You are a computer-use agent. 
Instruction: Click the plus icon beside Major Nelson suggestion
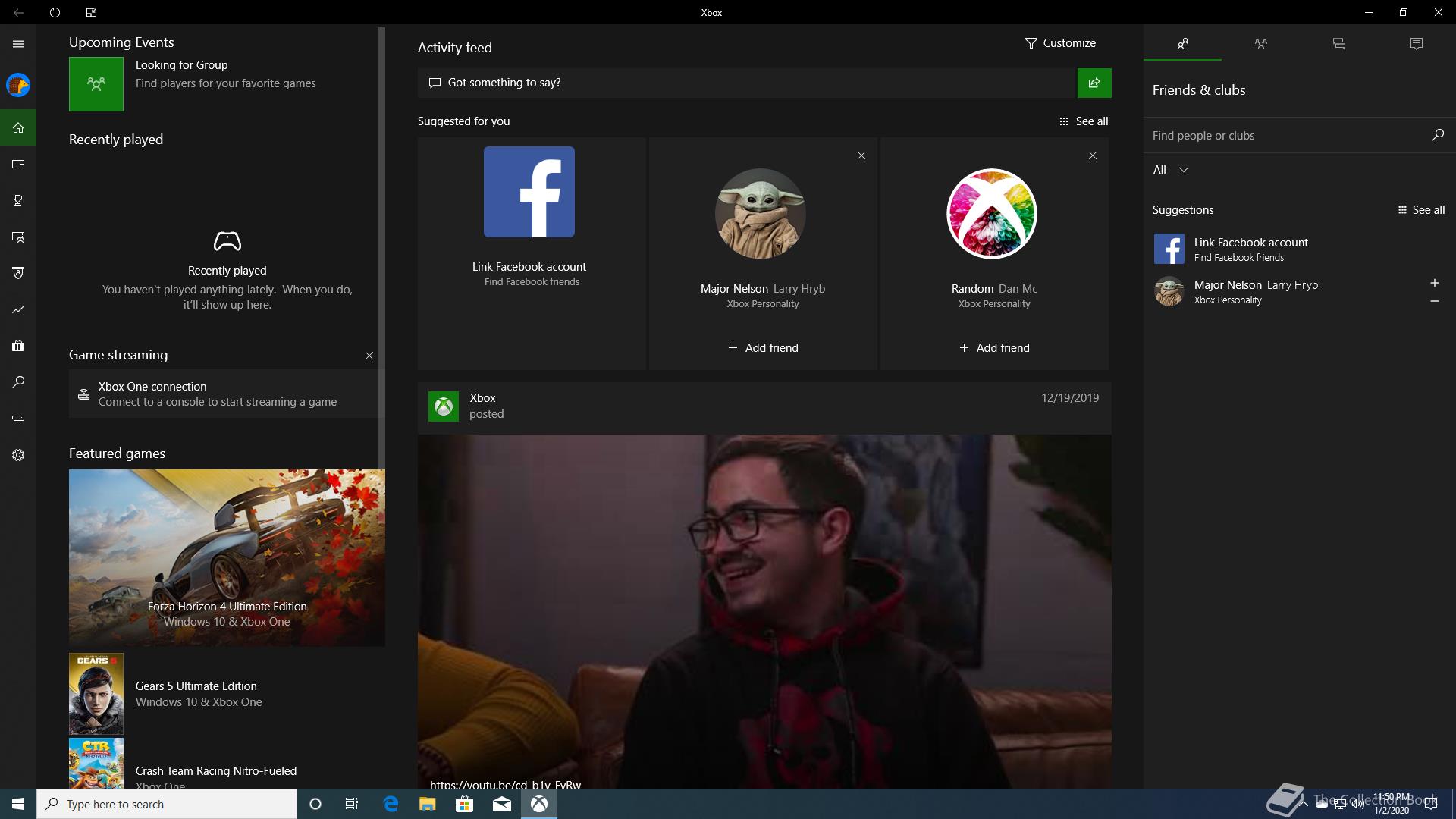pyautogui.click(x=1434, y=283)
